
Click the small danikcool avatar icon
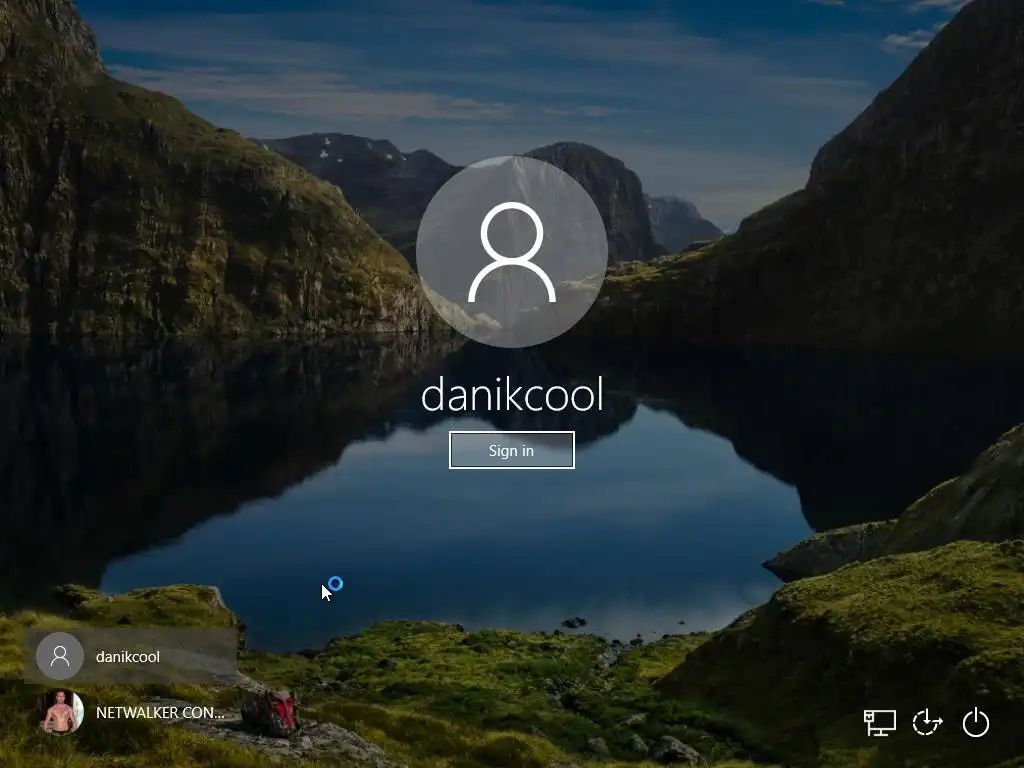[x=60, y=656]
